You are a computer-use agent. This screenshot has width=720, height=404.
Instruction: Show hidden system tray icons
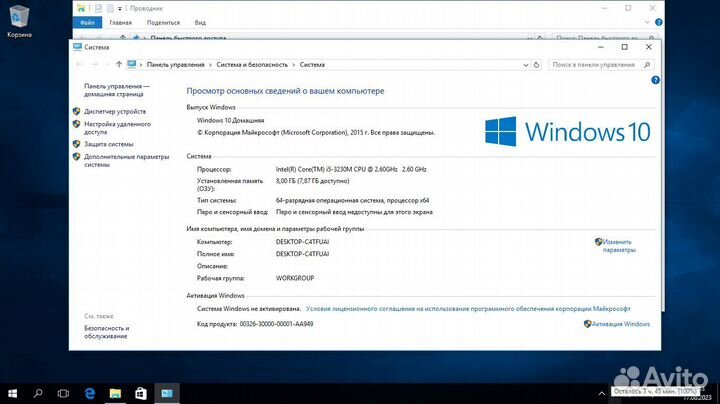point(602,393)
